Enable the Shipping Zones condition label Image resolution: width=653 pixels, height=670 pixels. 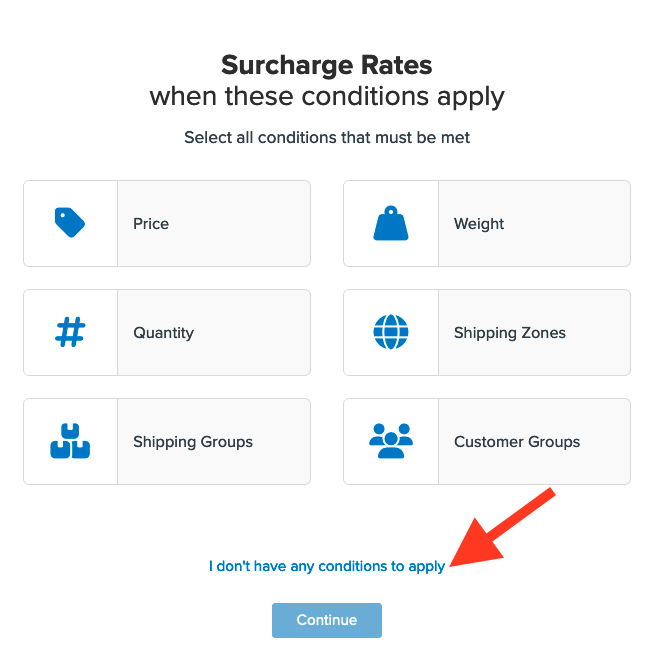coord(509,333)
